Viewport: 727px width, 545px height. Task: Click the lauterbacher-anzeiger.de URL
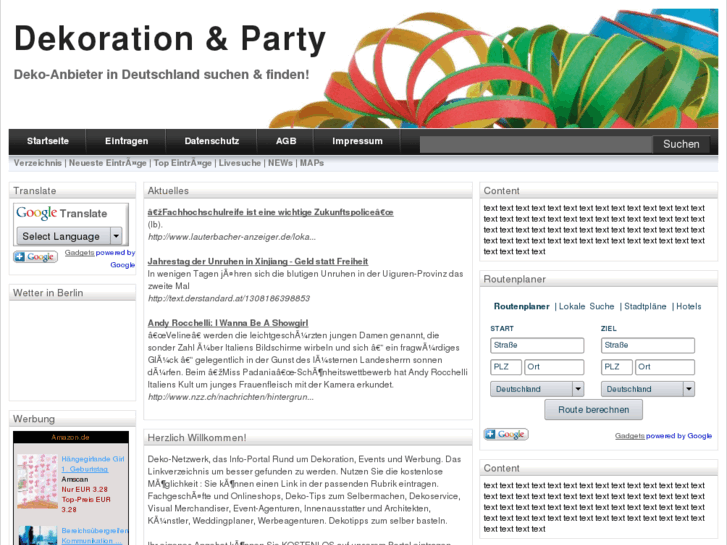(x=232, y=237)
